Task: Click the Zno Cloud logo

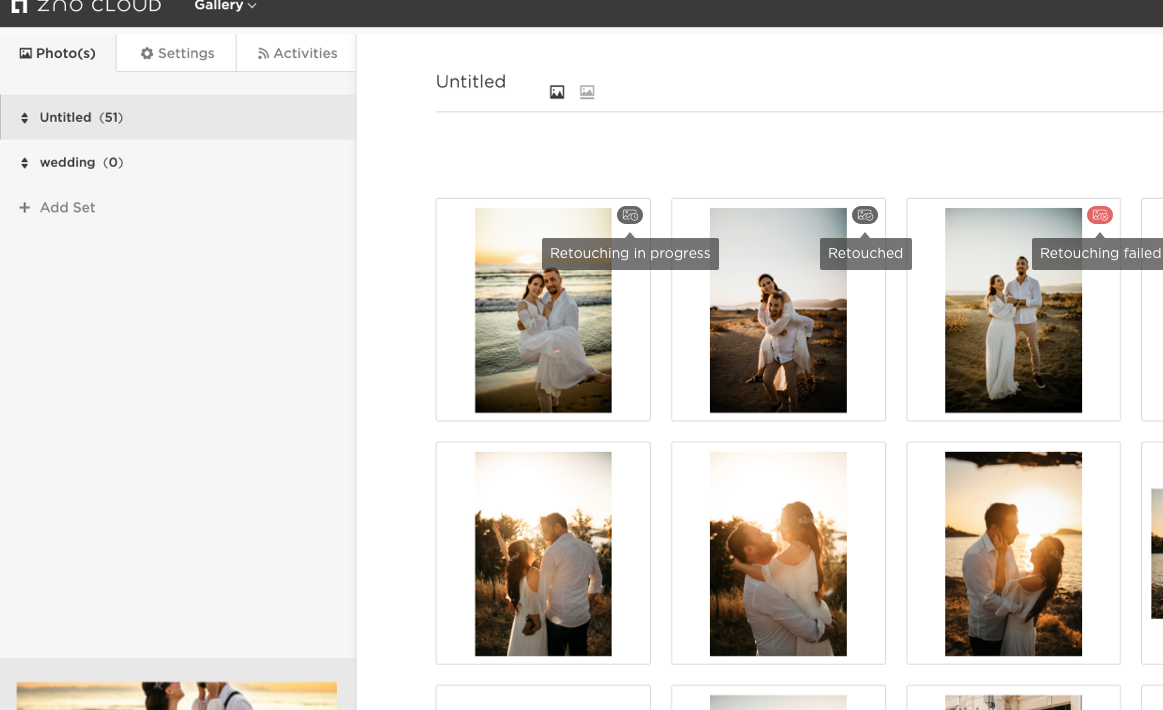Action: point(86,6)
